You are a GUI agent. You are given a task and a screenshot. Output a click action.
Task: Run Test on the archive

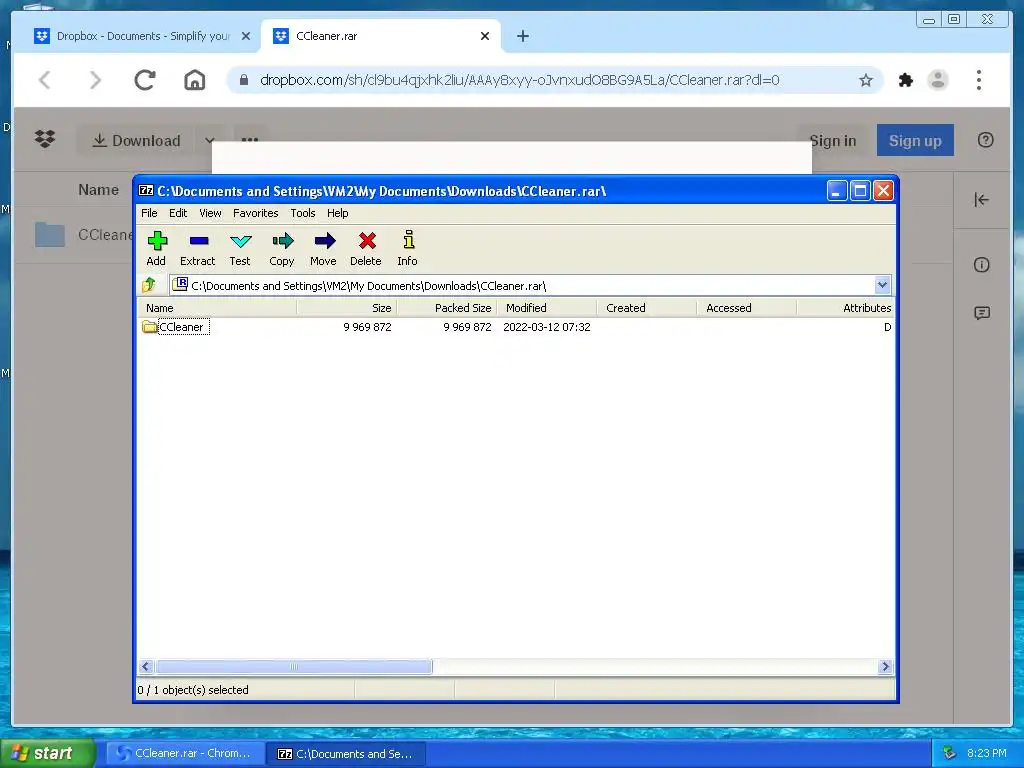click(x=240, y=248)
